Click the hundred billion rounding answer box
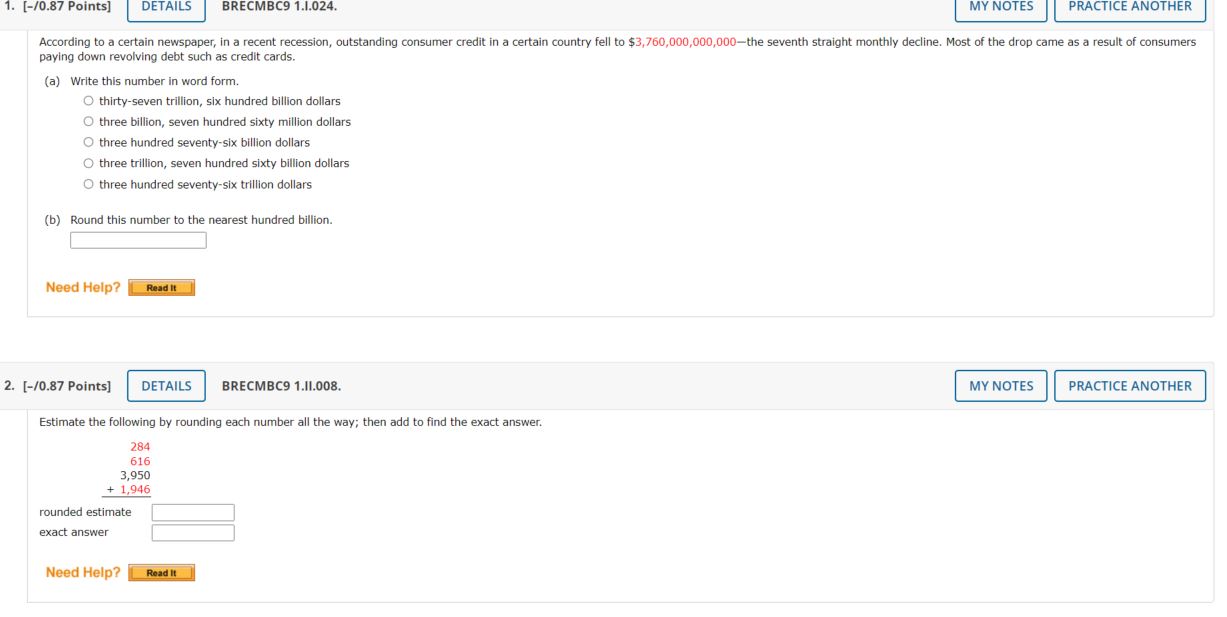The image size is (1227, 617). [x=138, y=239]
